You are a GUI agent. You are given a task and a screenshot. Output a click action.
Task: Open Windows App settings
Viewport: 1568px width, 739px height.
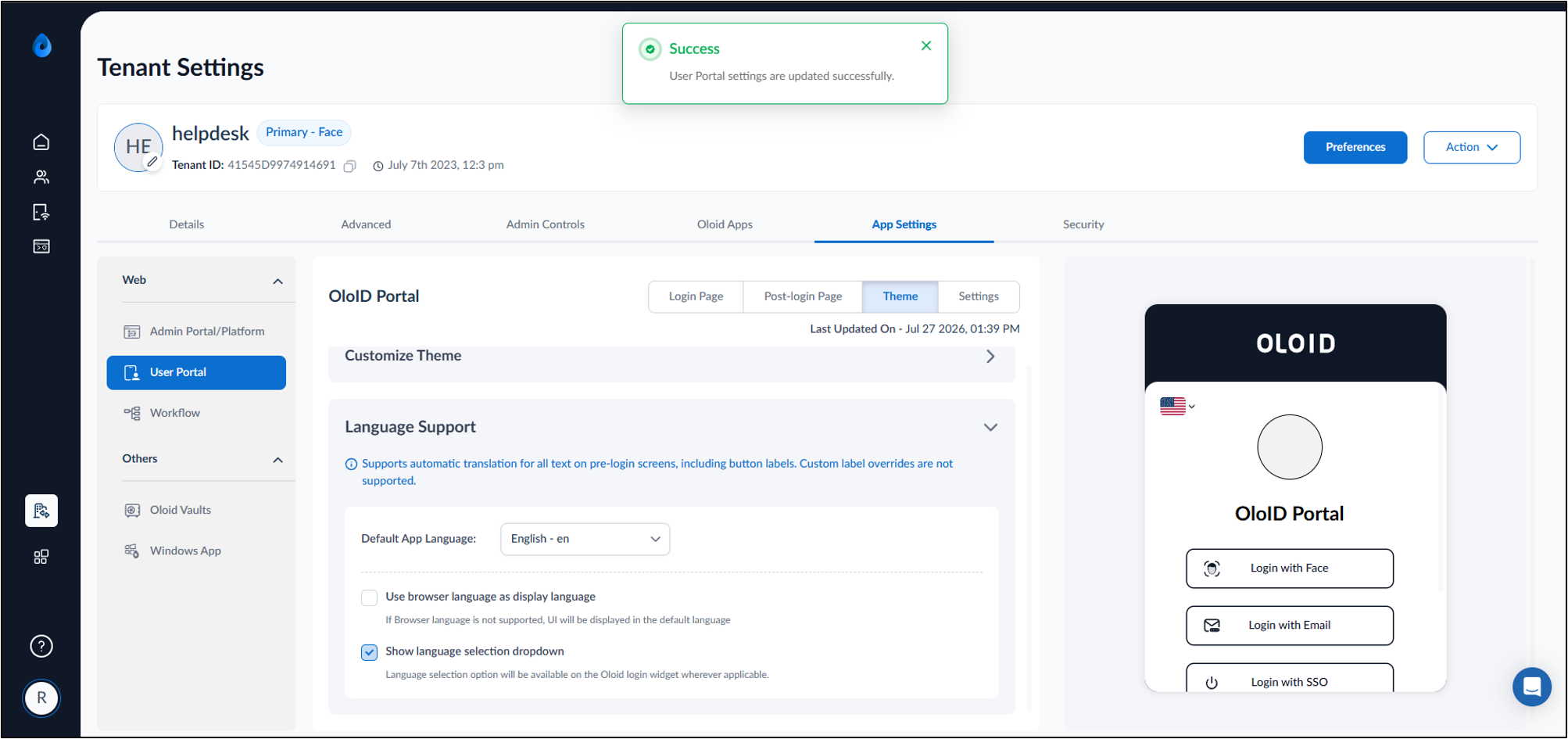coord(196,551)
